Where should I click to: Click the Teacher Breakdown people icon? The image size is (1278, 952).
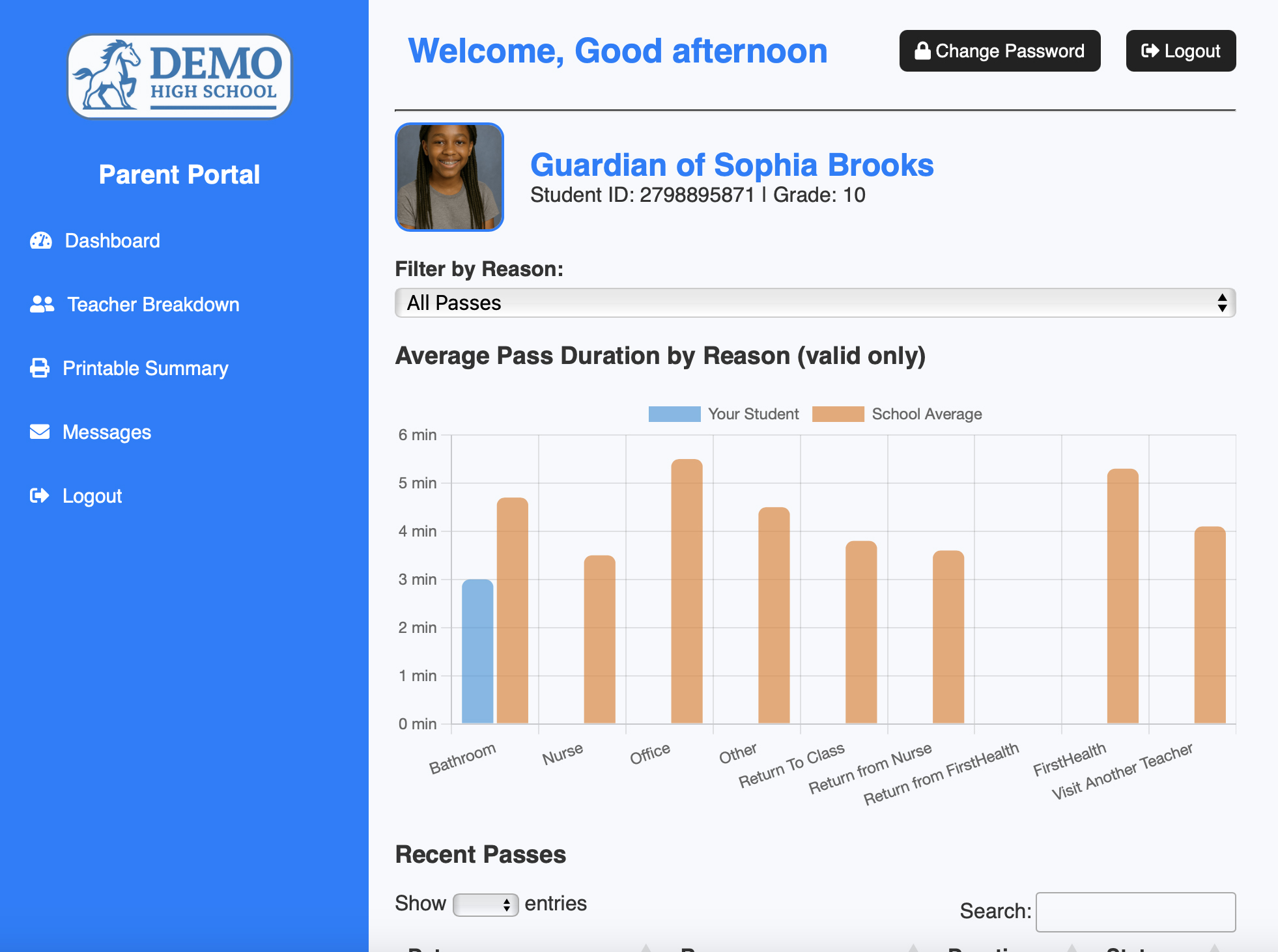(41, 304)
